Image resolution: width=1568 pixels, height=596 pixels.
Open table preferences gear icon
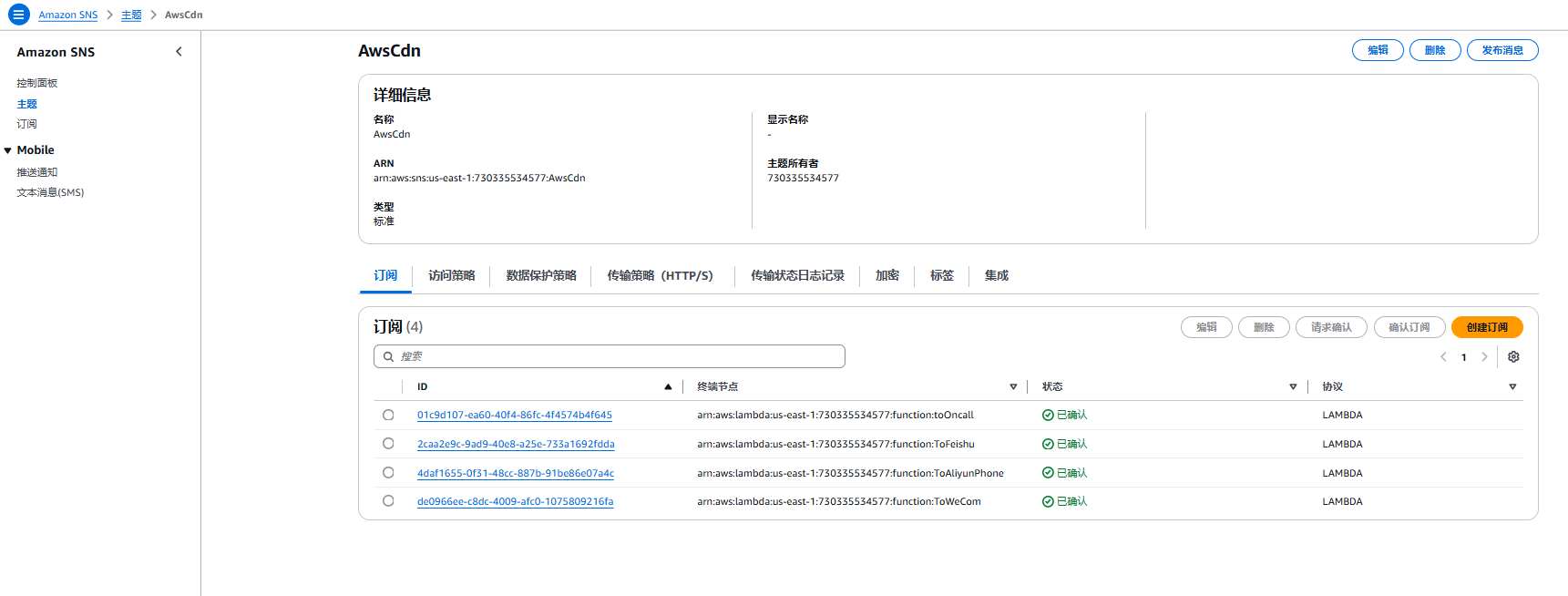(x=1513, y=357)
